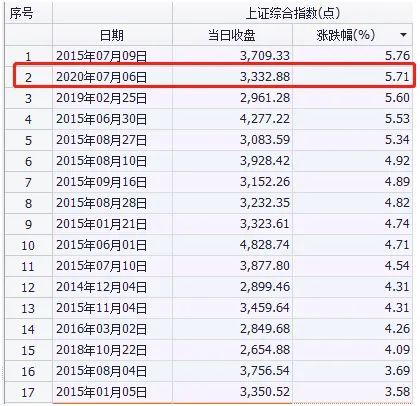Click closing value 3,350.52
This screenshot has height=406, width=420.
coord(265,392)
